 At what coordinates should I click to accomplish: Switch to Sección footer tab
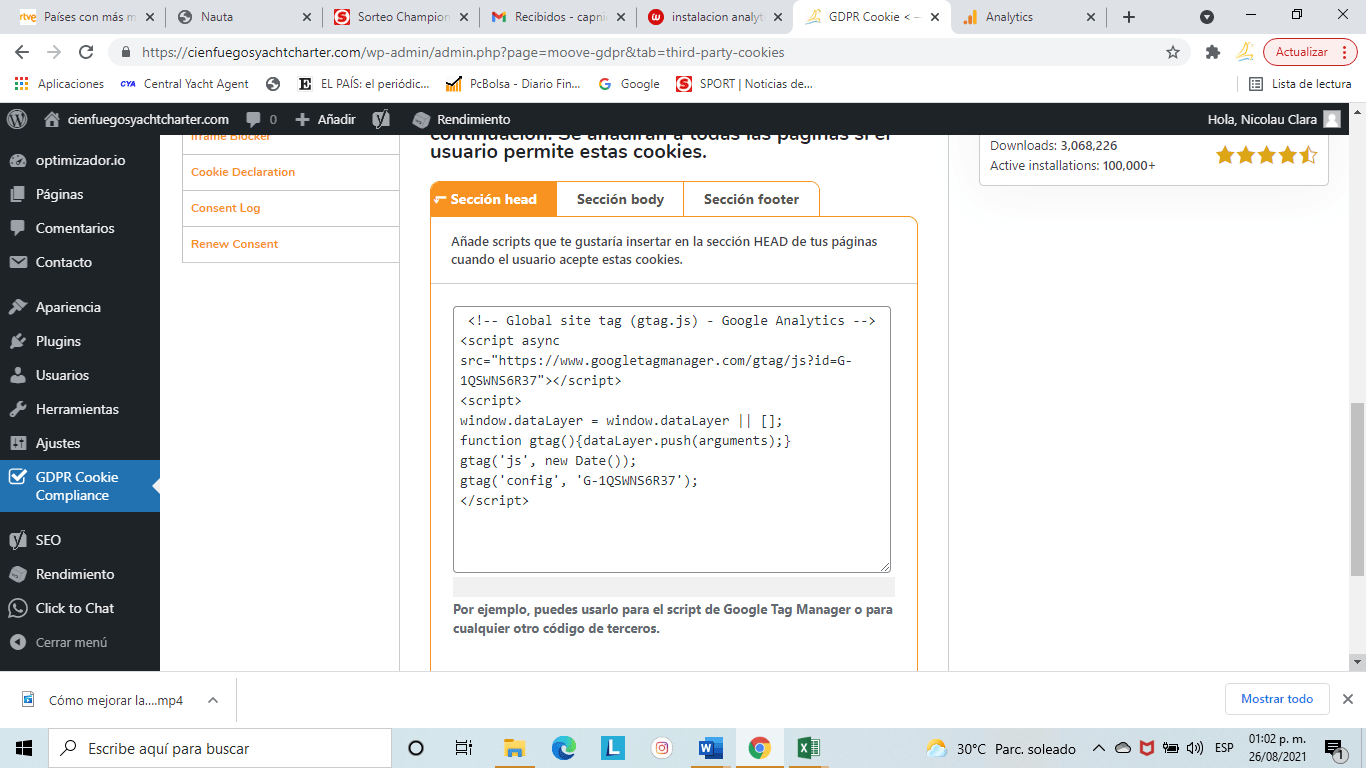[x=751, y=199]
